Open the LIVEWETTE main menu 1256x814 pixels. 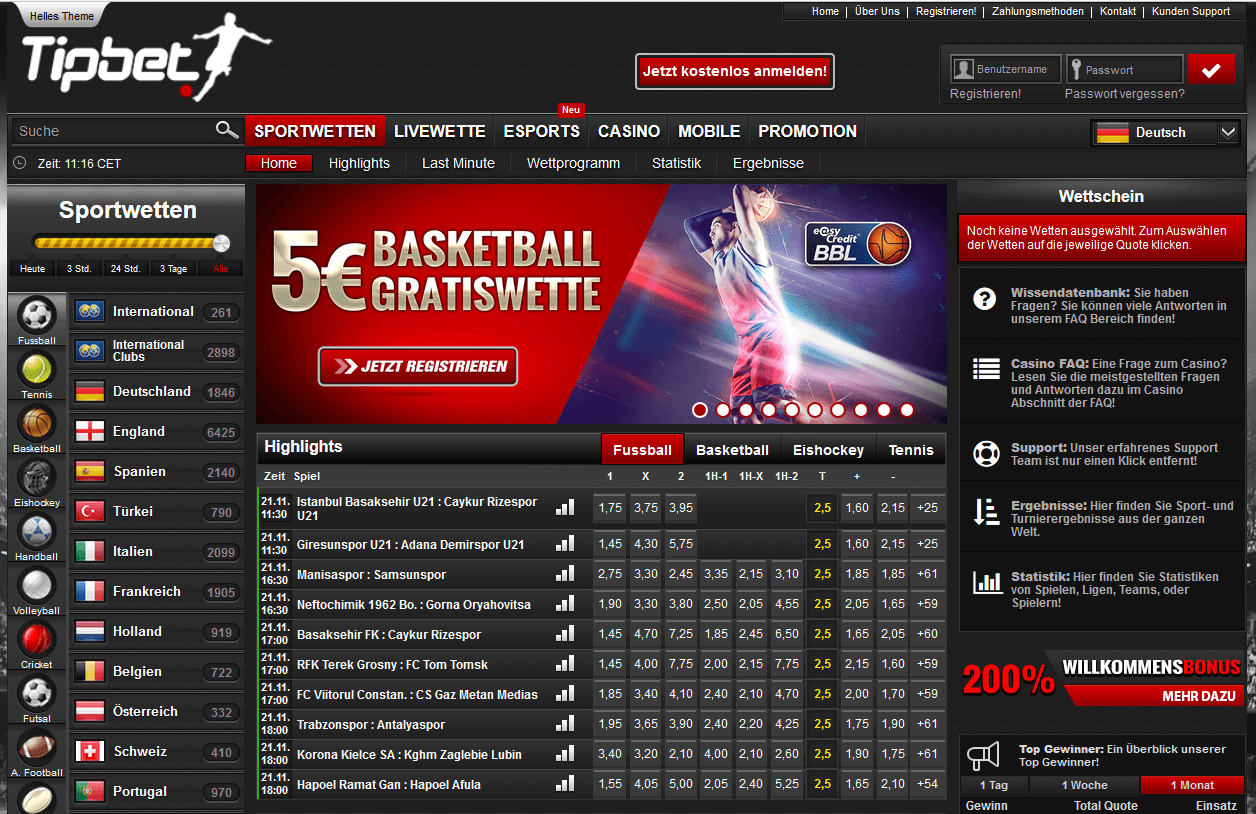click(440, 131)
